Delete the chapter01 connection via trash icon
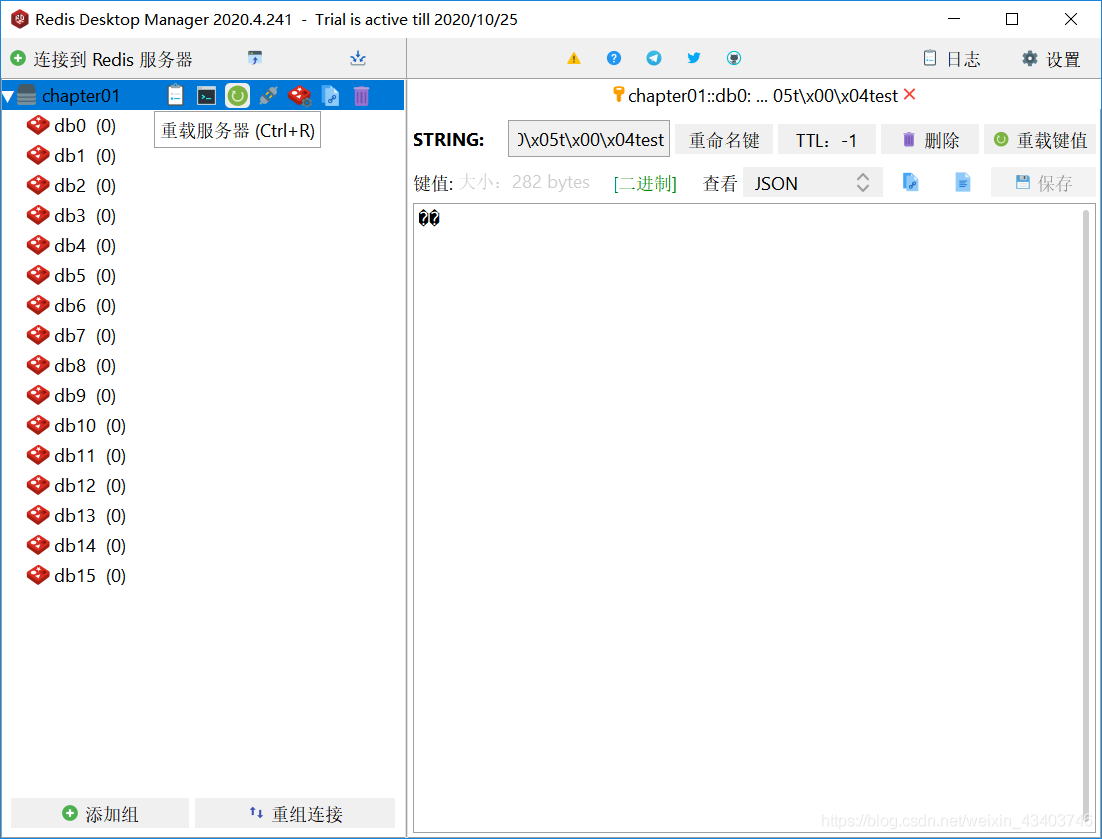1102x839 pixels. click(x=361, y=95)
